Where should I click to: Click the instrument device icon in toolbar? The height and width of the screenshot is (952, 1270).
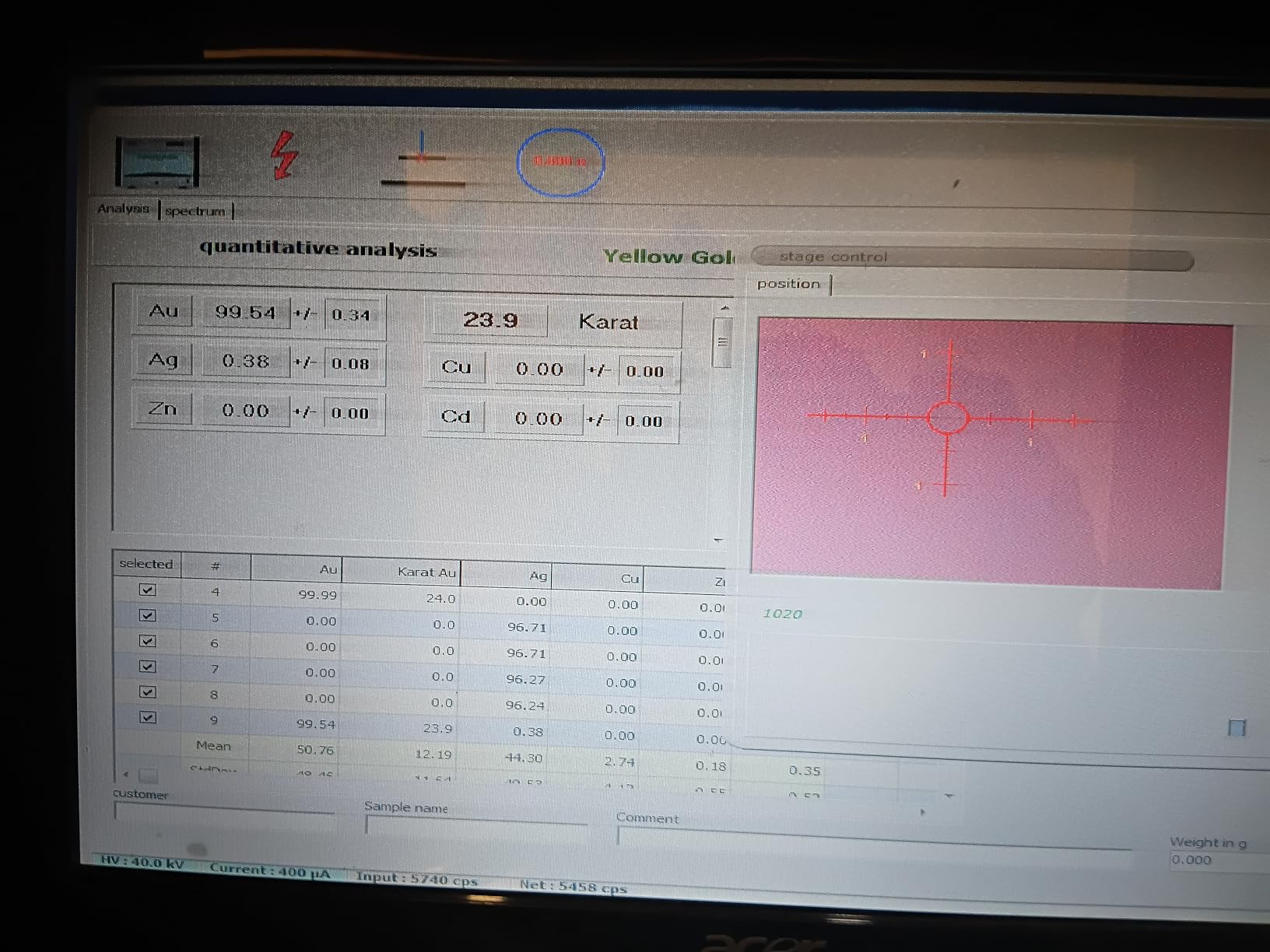(x=157, y=162)
